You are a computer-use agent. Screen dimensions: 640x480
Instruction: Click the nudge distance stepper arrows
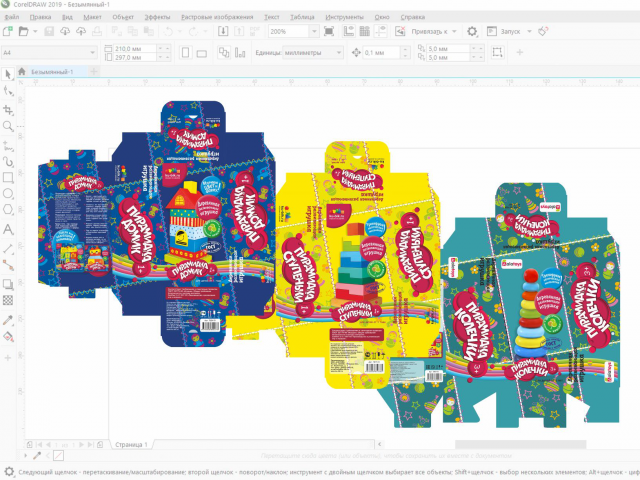coord(405,53)
